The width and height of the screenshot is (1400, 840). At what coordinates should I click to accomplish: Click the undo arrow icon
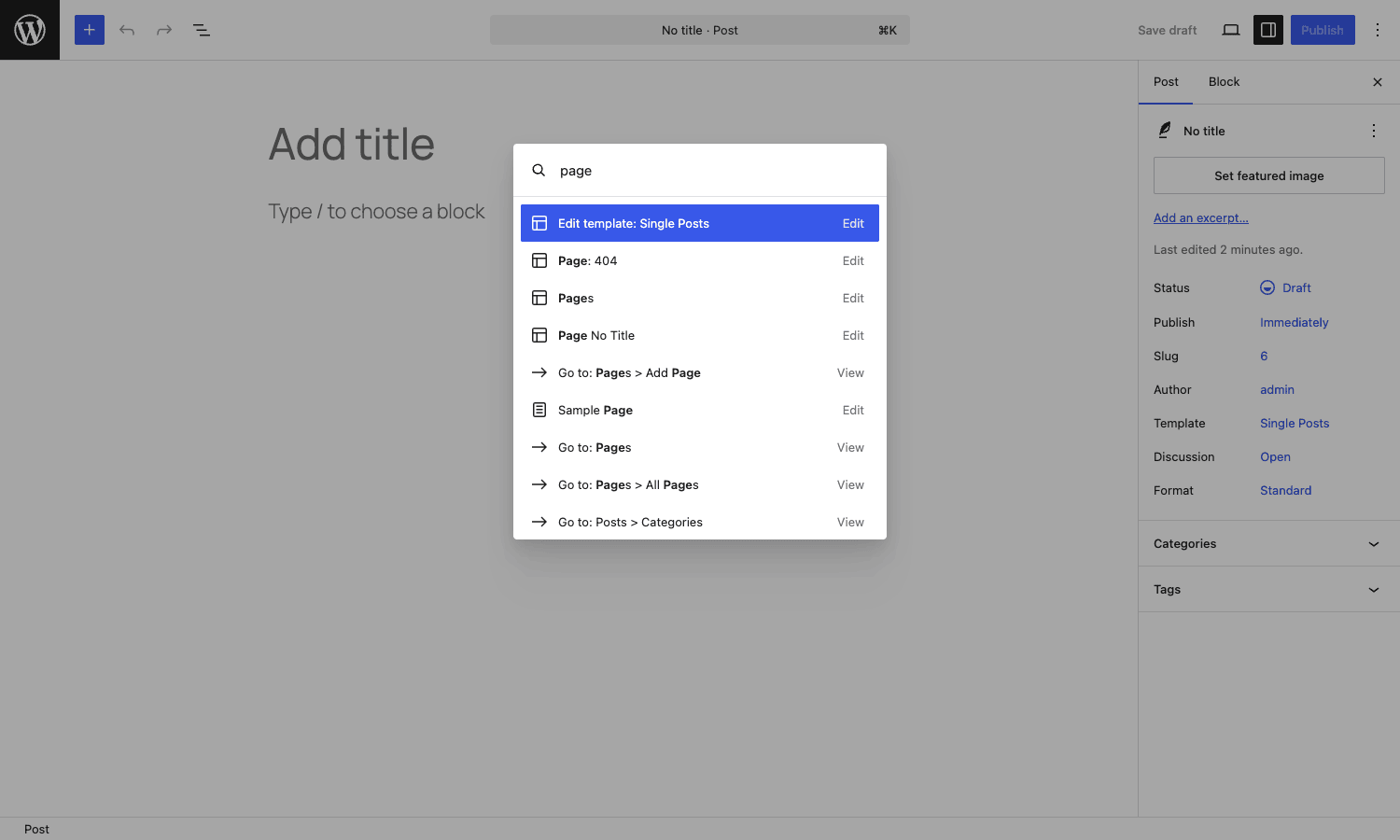tap(127, 30)
